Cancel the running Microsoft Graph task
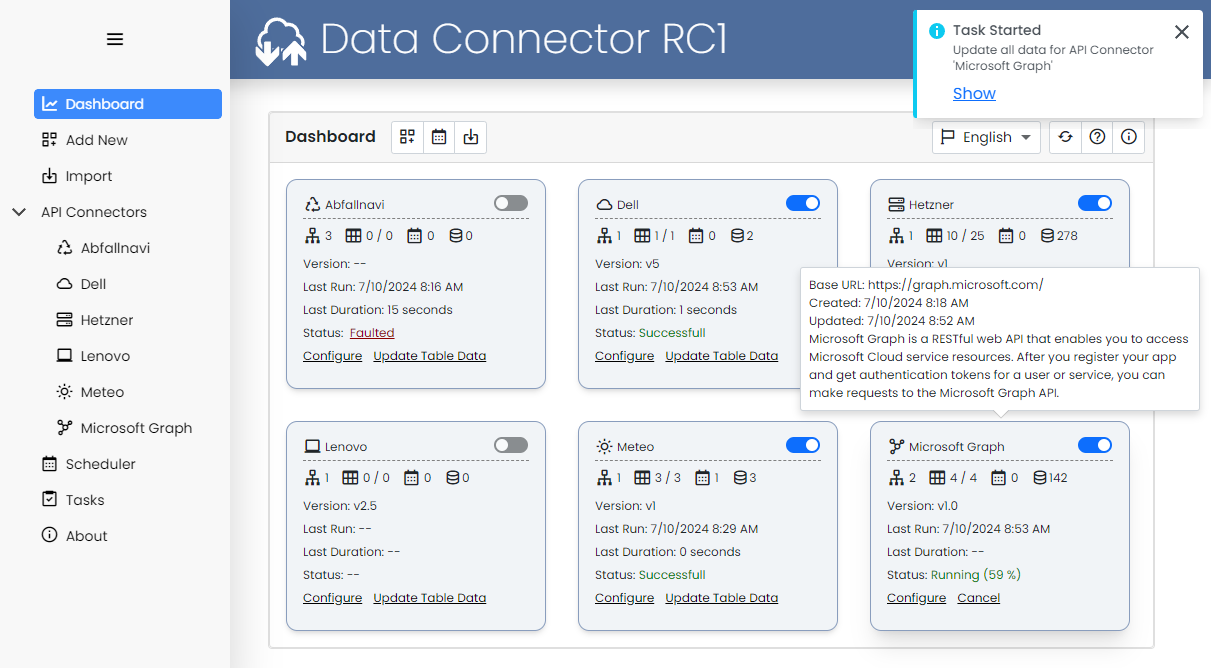This screenshot has height=668, width=1211. 978,598
